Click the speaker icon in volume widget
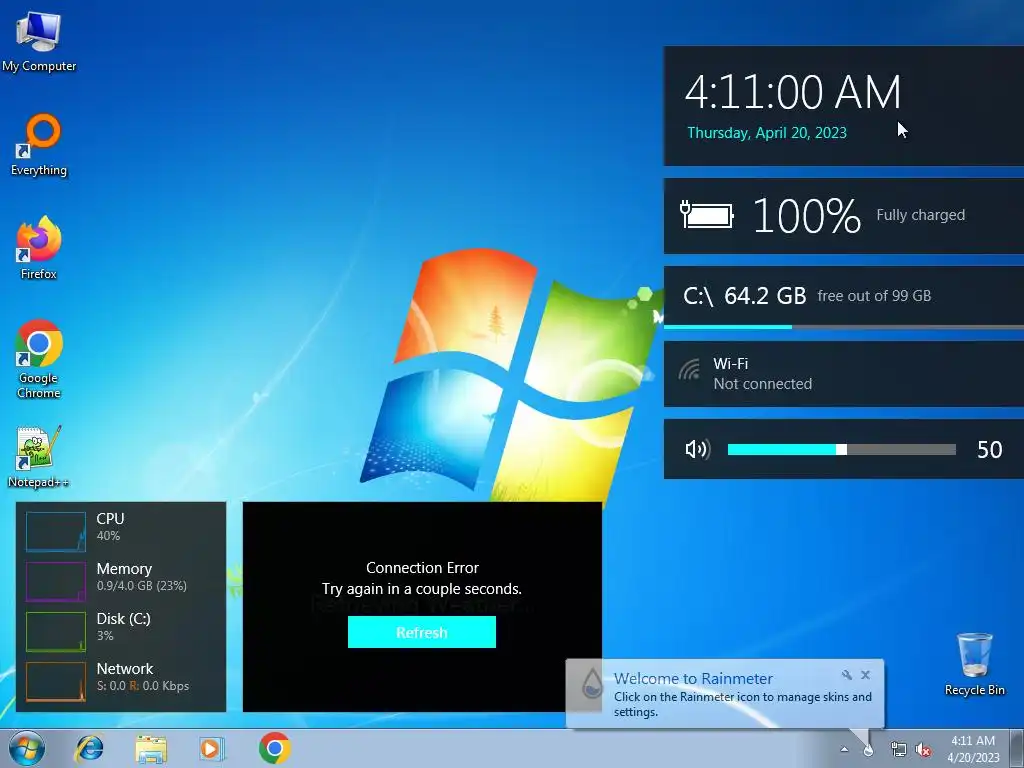The height and width of the screenshot is (768, 1024). [697, 449]
